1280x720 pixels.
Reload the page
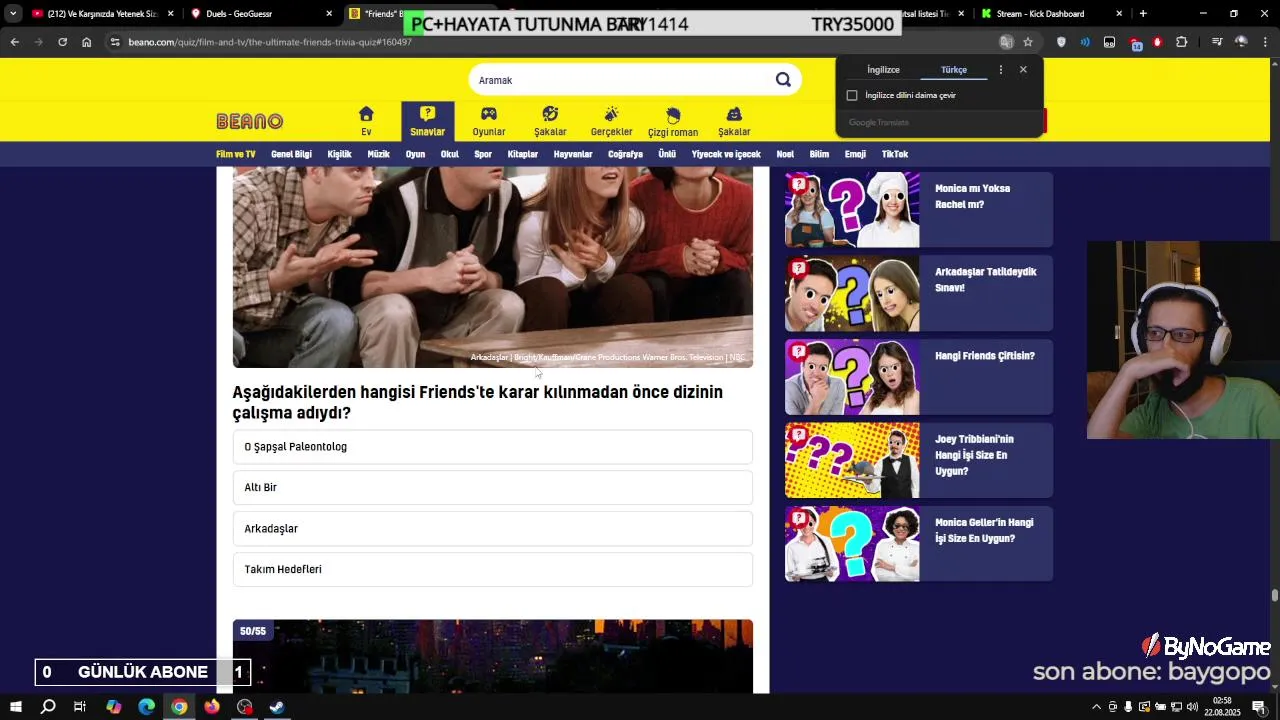(x=62, y=42)
